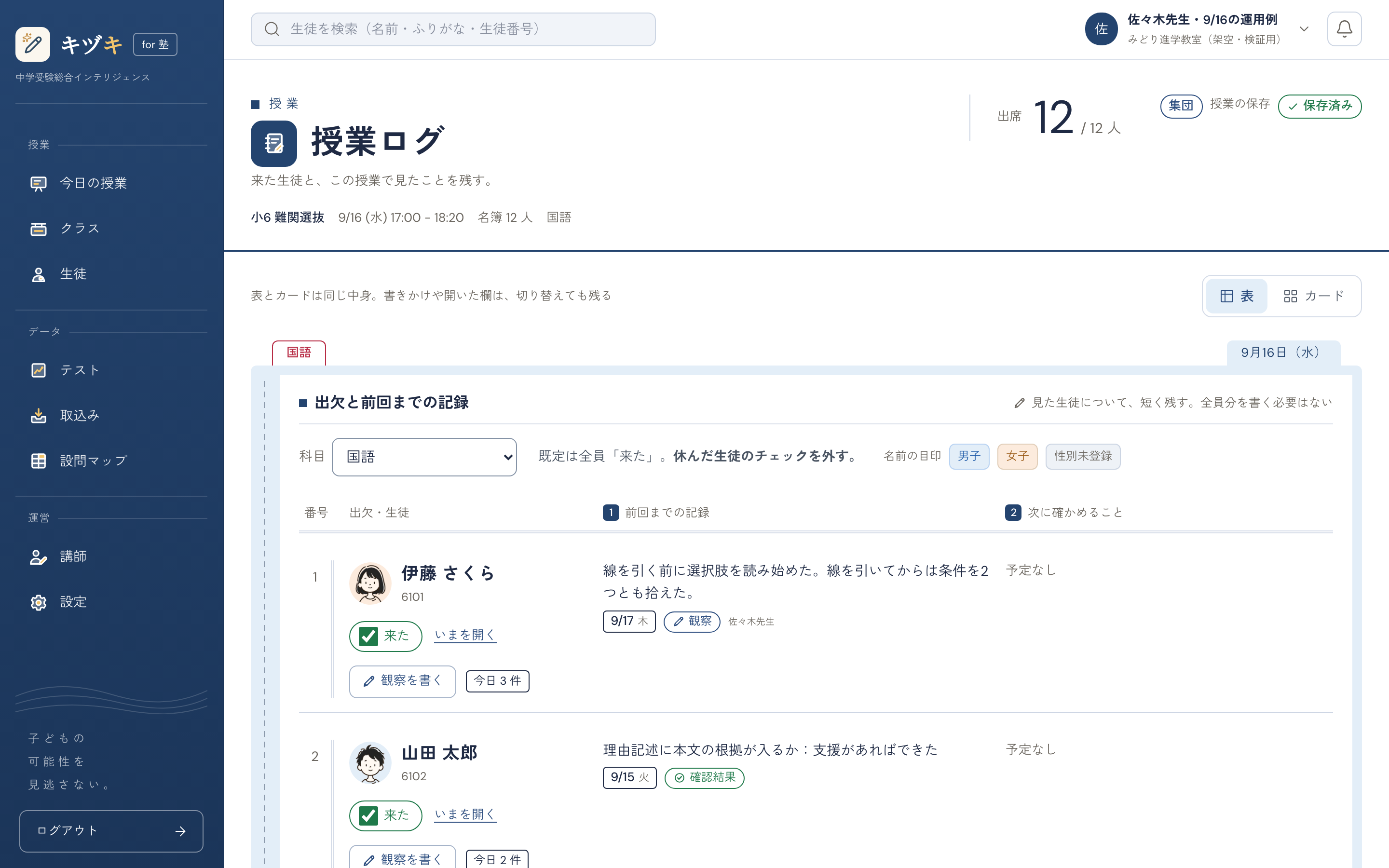Open 今日の授業 in the sidebar

tap(111, 183)
